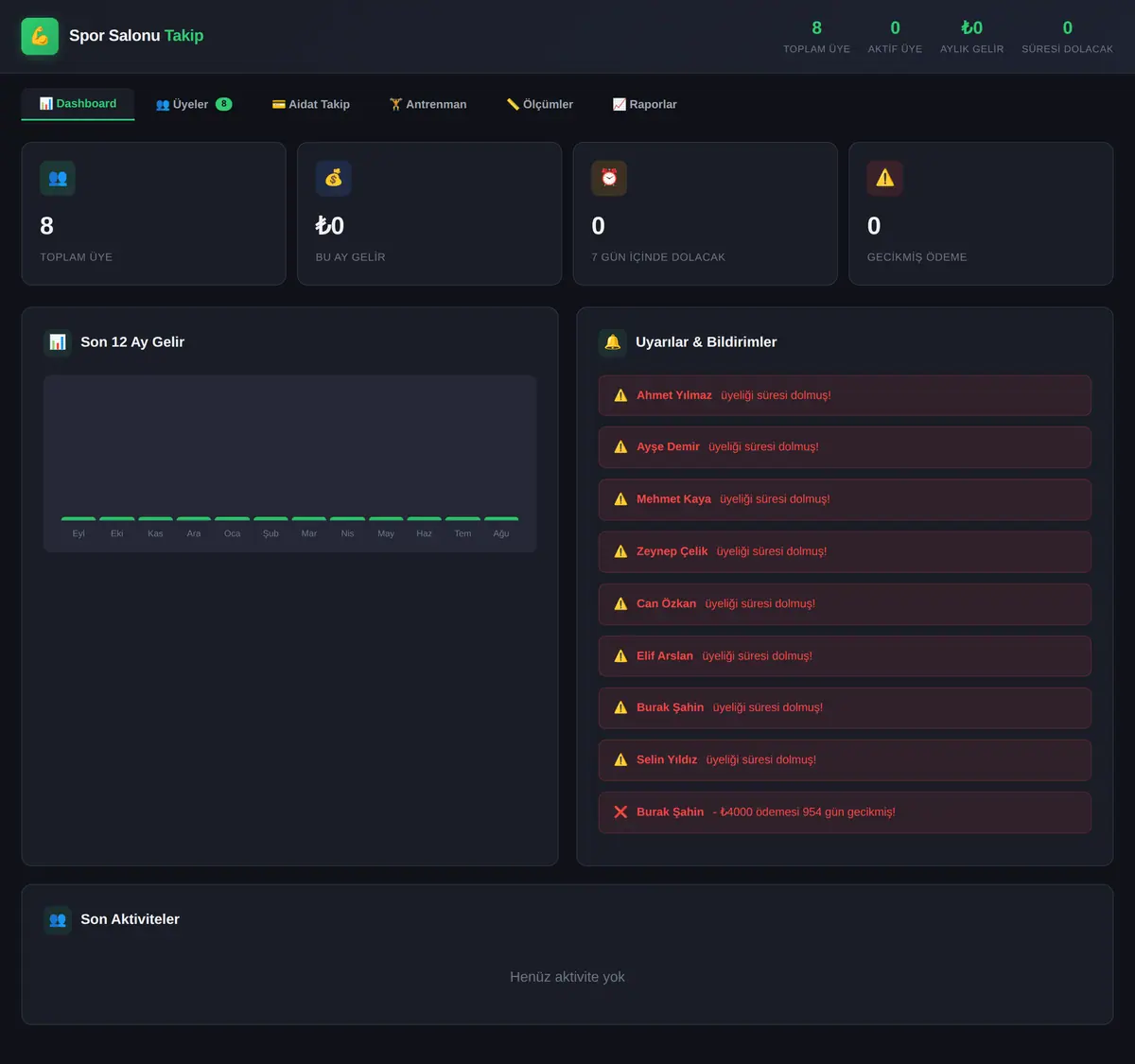Click the people icon on Toplam Üye card

[x=58, y=178]
